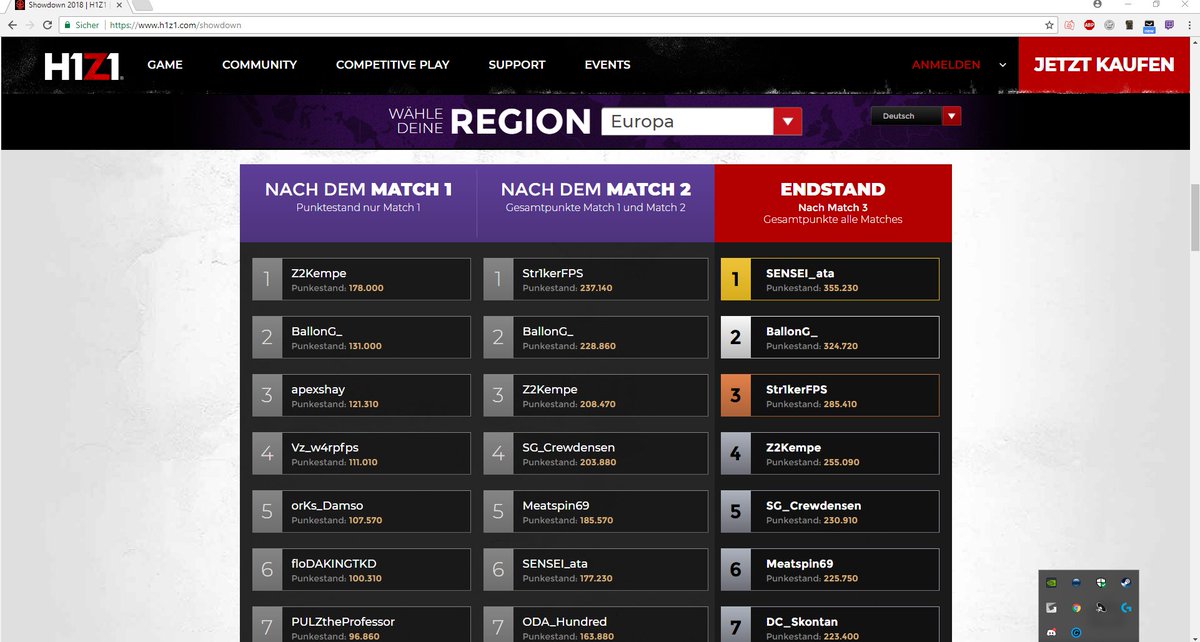This screenshot has width=1200, height=642.
Task: Click DC_Skontan in the Endstand column
Action: pos(831,624)
